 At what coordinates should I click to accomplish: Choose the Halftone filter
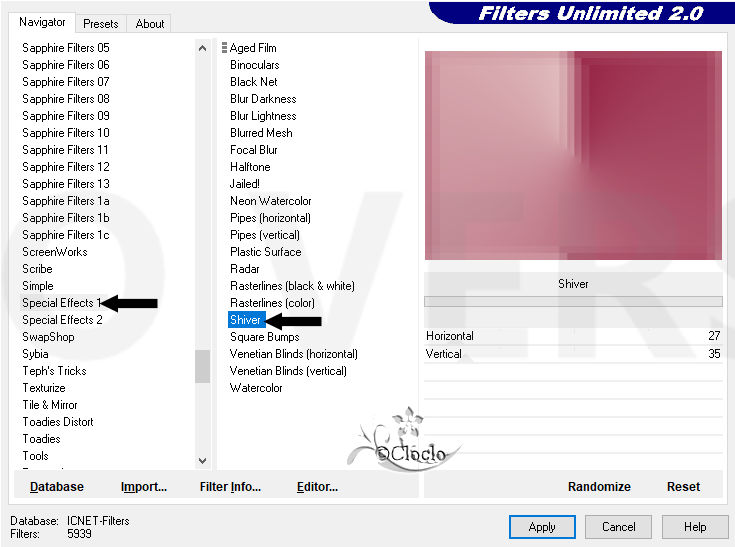250,167
